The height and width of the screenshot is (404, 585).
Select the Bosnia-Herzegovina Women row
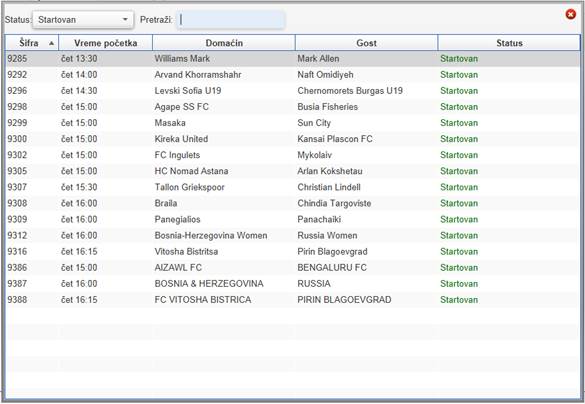(292, 235)
